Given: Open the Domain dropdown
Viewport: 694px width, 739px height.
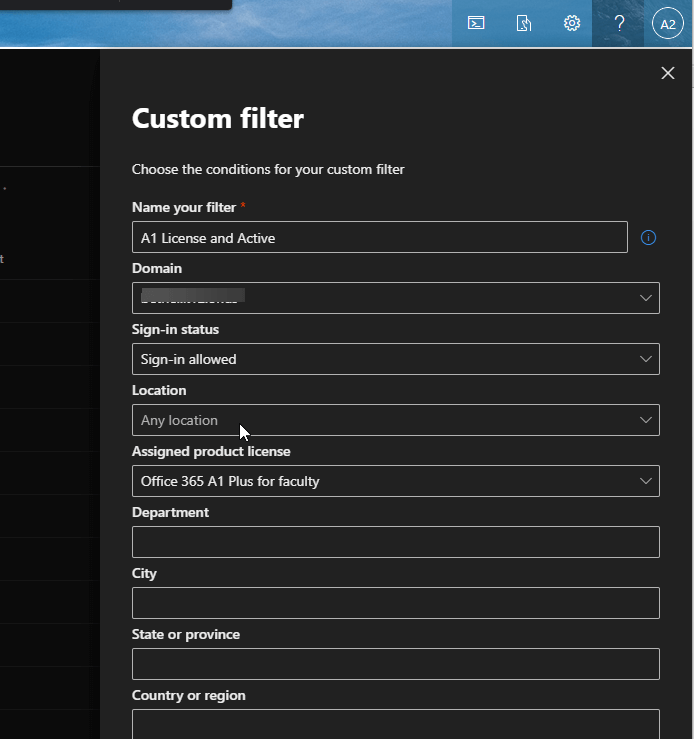Looking at the screenshot, I should click(x=396, y=298).
